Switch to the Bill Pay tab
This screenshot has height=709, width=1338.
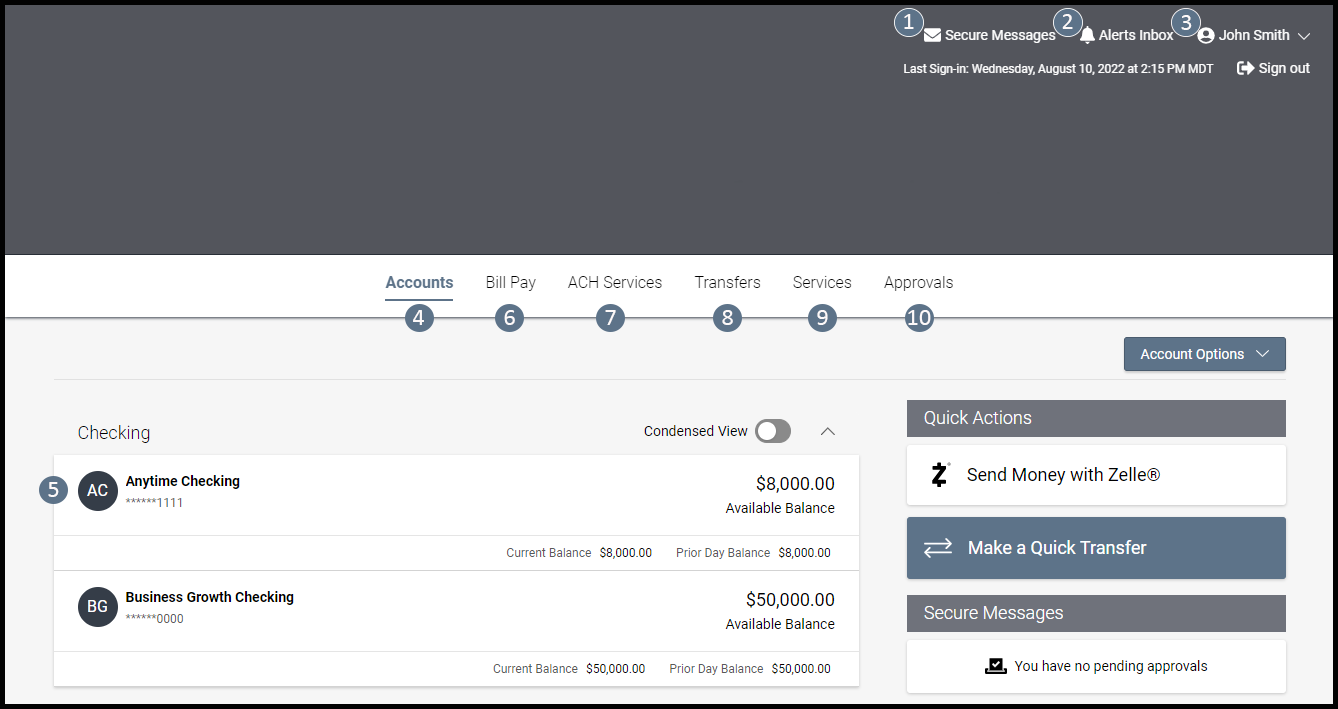[x=510, y=283]
